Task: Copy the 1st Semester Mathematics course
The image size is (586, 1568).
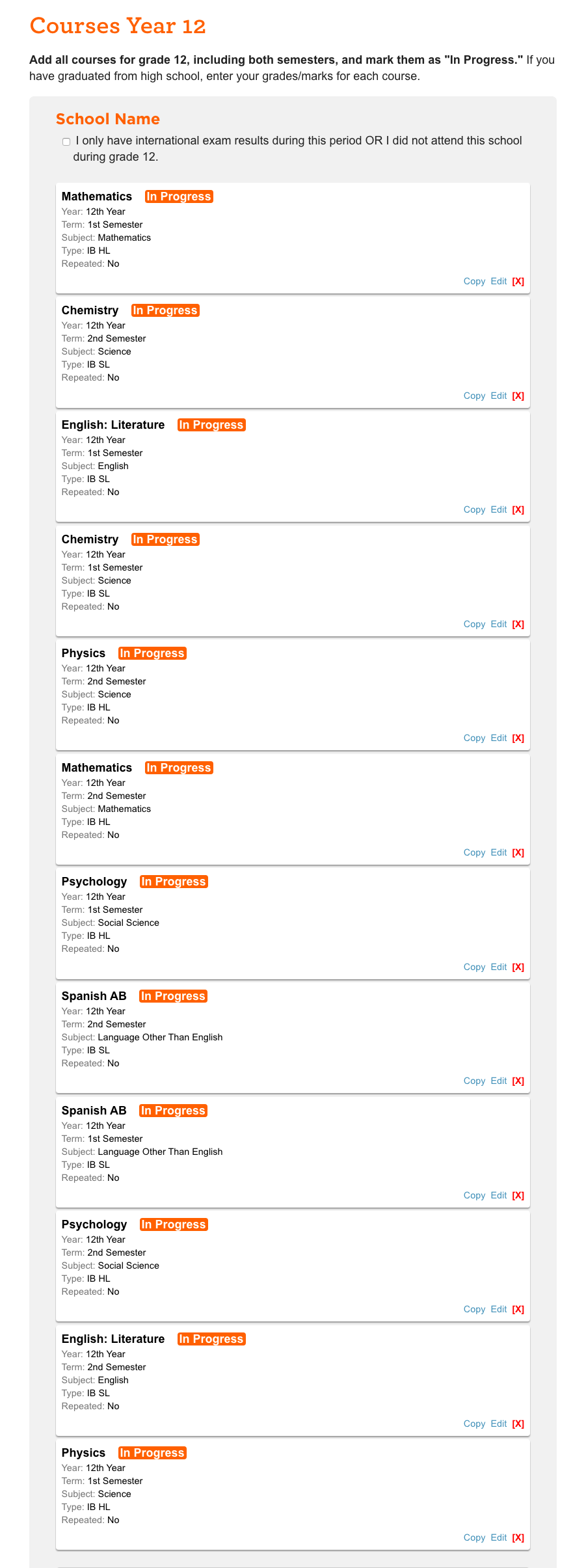Action: tap(474, 282)
